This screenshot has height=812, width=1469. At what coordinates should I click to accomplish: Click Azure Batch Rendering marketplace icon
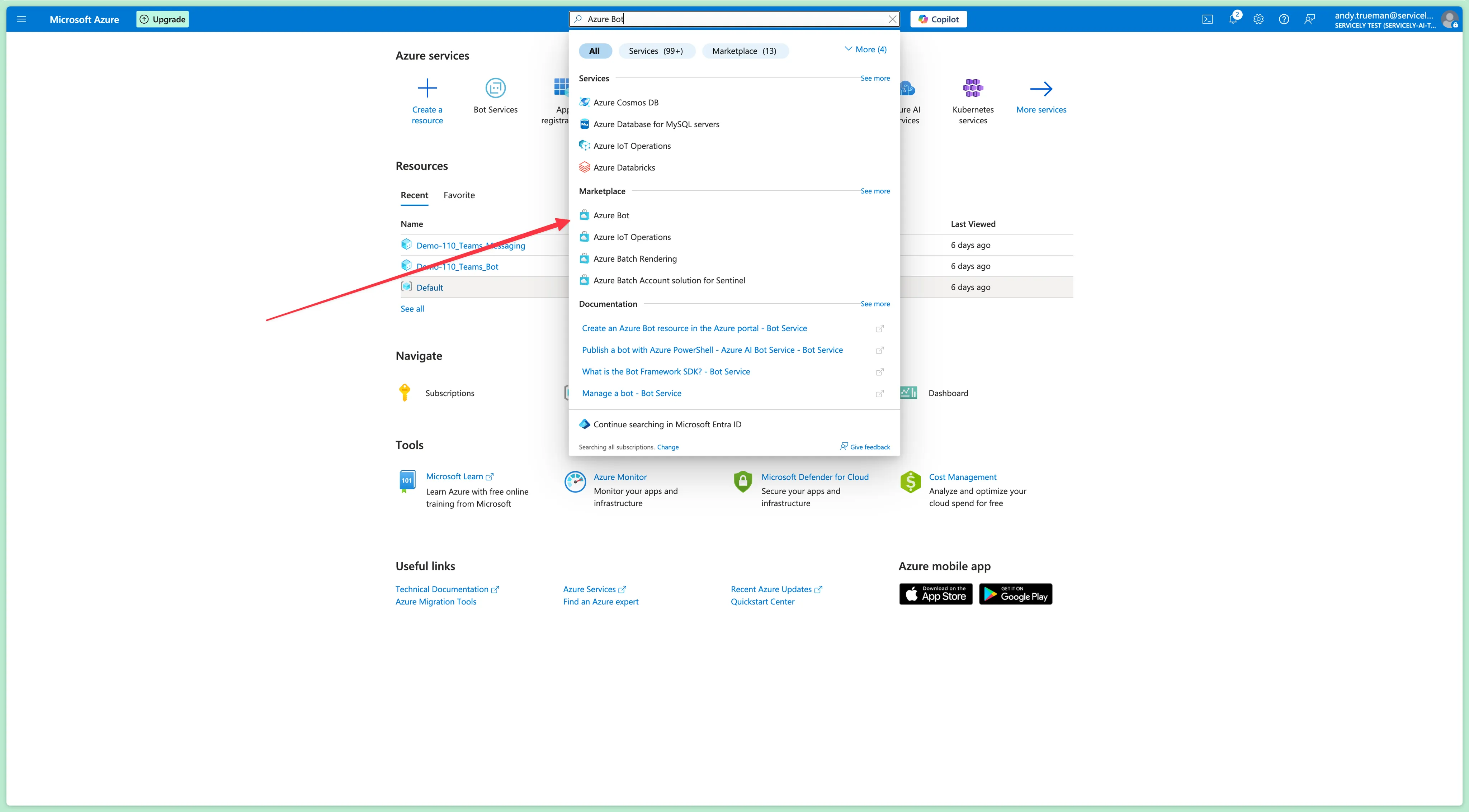click(585, 259)
